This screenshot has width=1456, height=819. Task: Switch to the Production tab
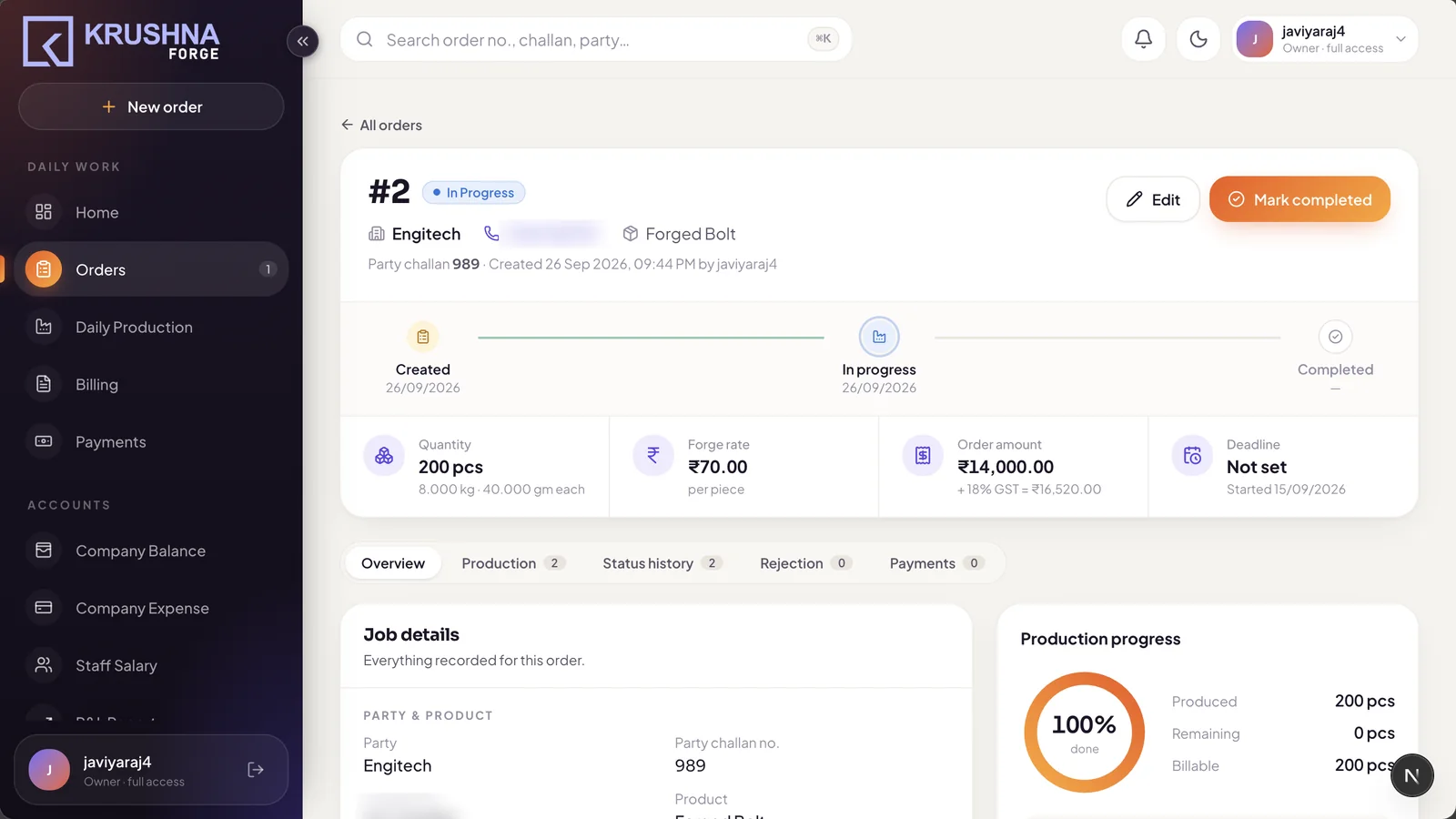(x=513, y=563)
